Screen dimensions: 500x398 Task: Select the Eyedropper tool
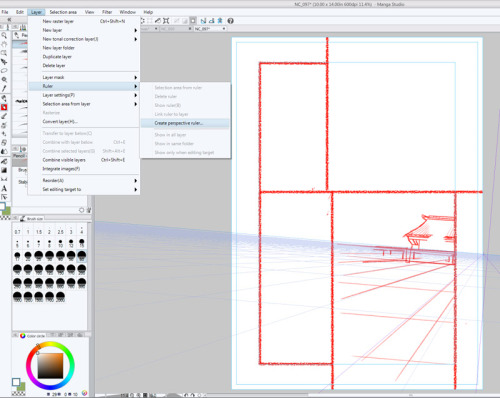click(4, 88)
